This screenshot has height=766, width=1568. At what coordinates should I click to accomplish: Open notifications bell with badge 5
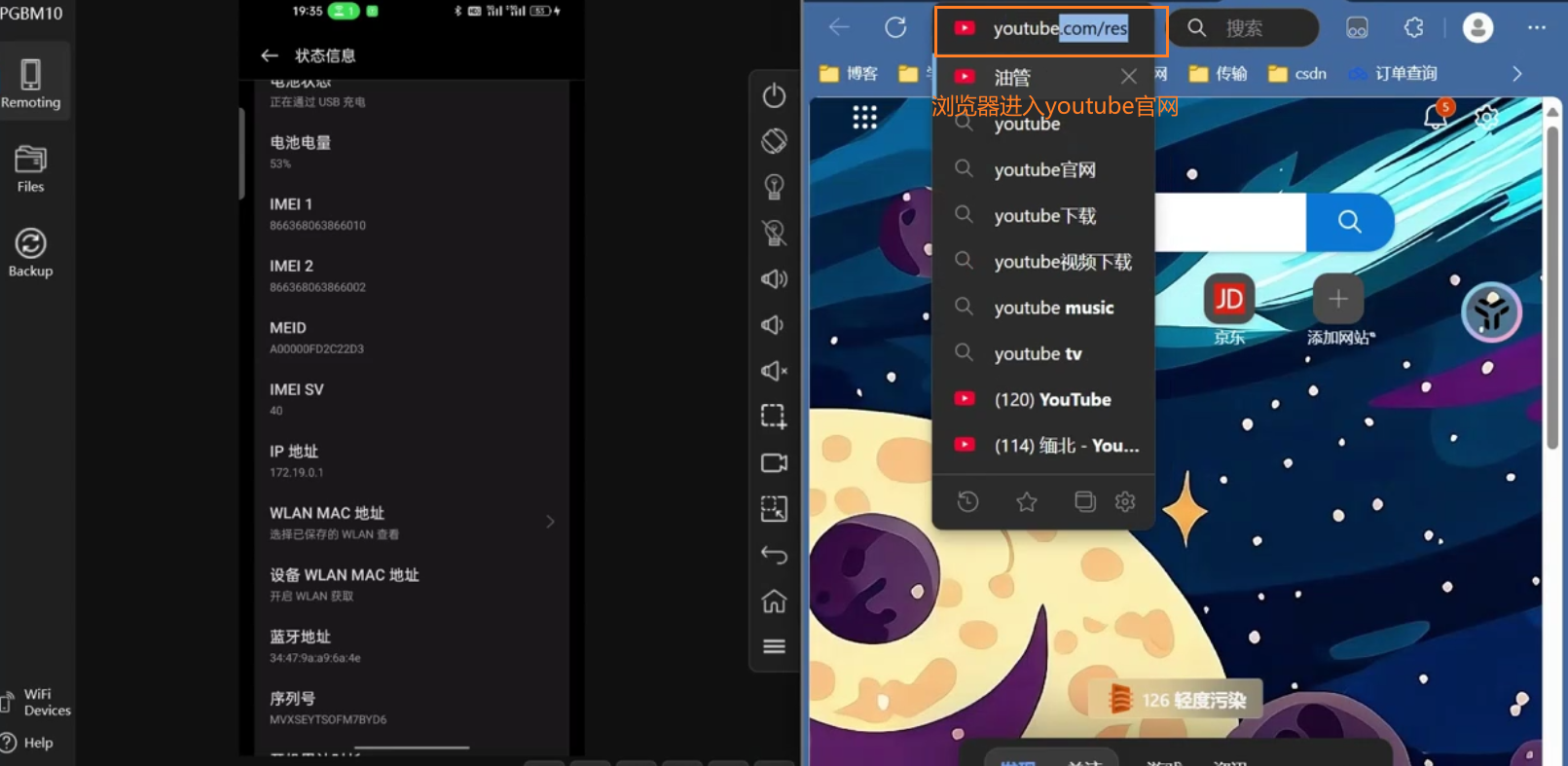pos(1437,115)
